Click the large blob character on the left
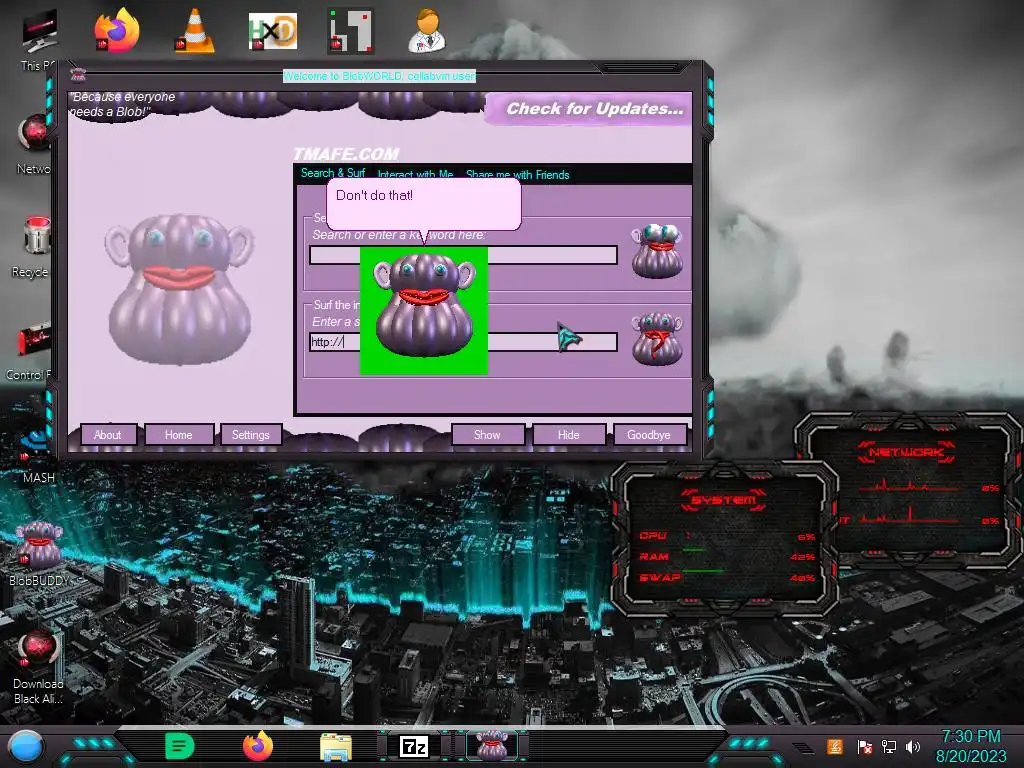1024x768 pixels. [179, 289]
